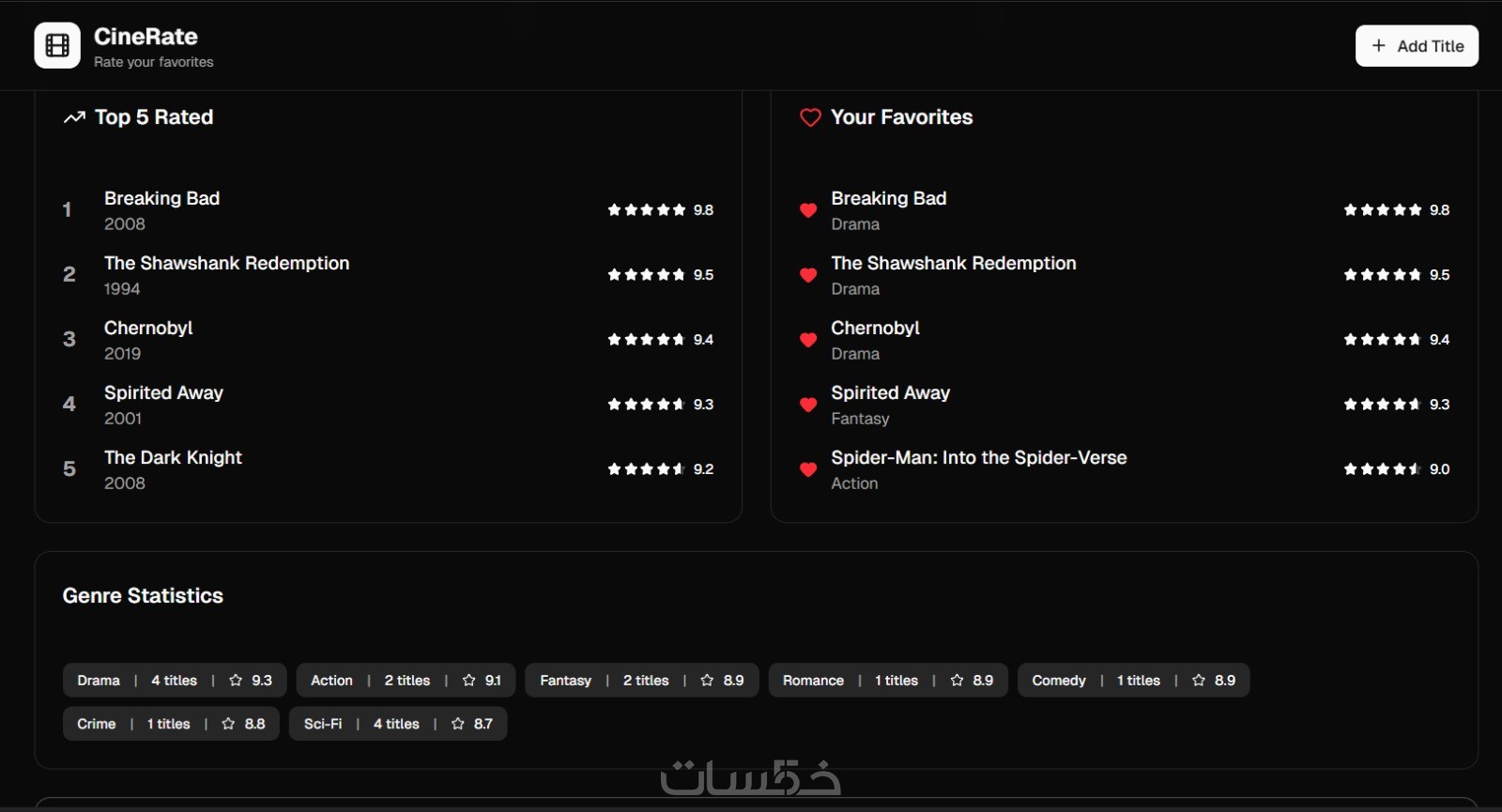Click the Spider-Man favorite's star rating

tap(1383, 469)
